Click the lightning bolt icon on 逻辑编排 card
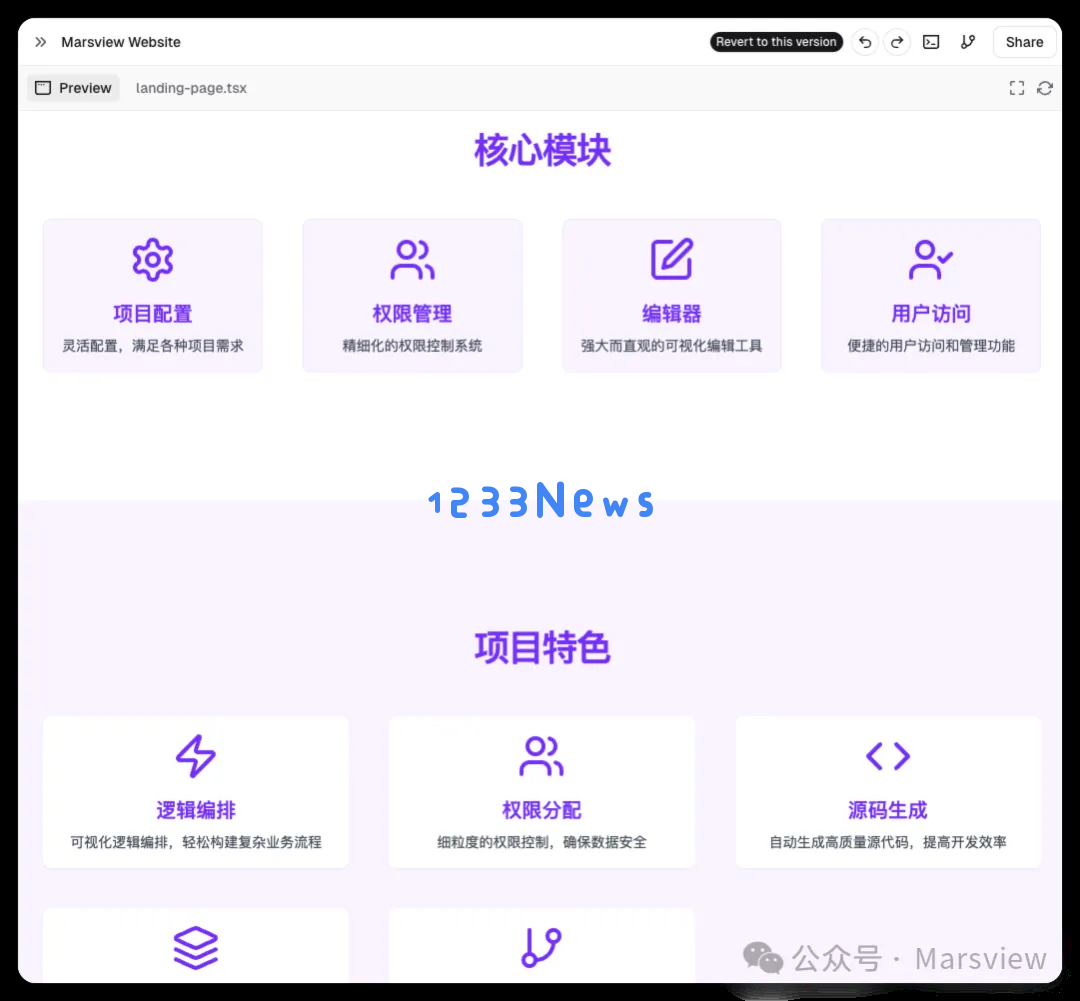The image size is (1080, 1001). click(x=196, y=756)
